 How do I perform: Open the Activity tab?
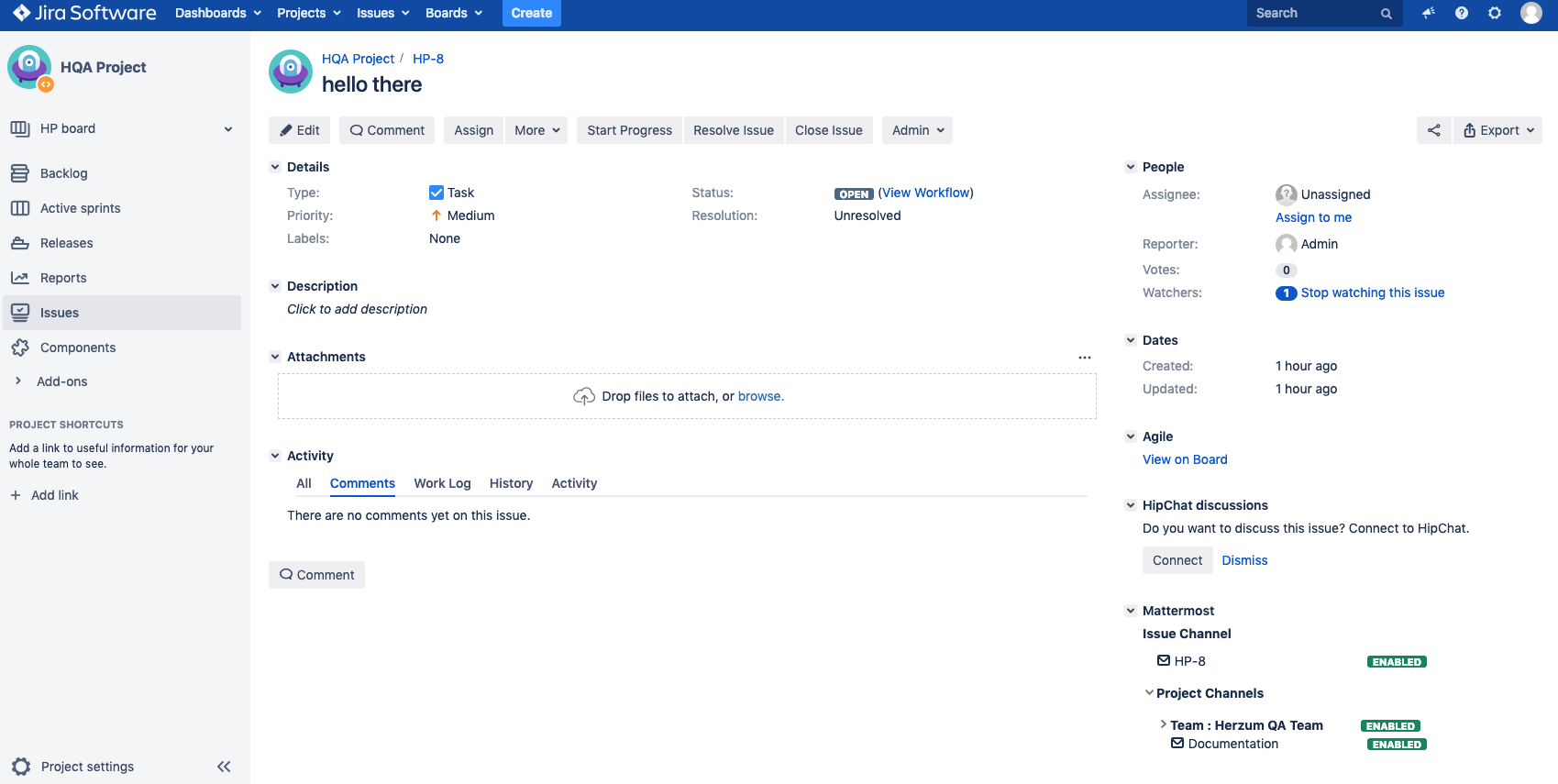pos(574,483)
